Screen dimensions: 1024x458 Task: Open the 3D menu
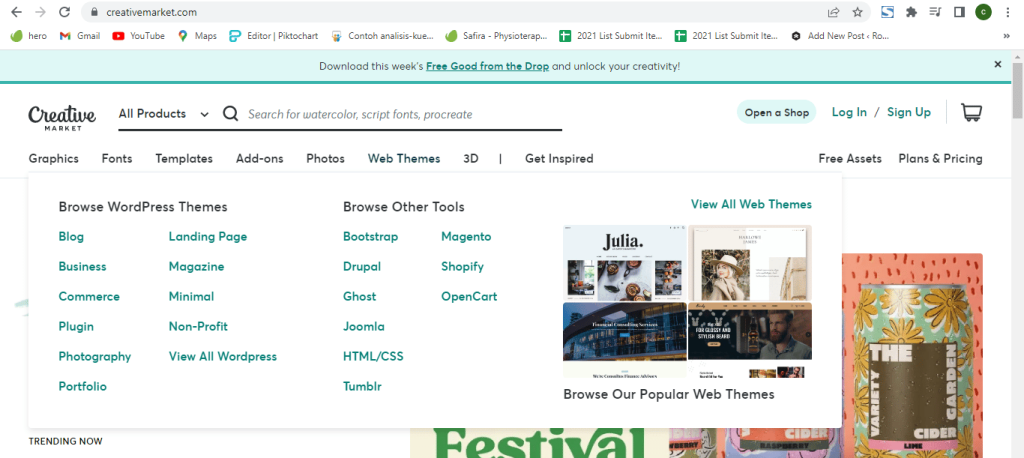click(x=471, y=159)
